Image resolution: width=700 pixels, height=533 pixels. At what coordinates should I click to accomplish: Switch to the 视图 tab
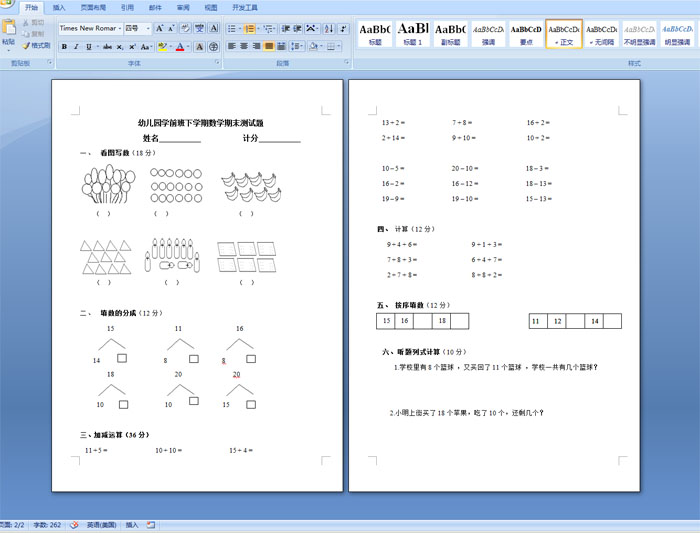tap(211, 8)
